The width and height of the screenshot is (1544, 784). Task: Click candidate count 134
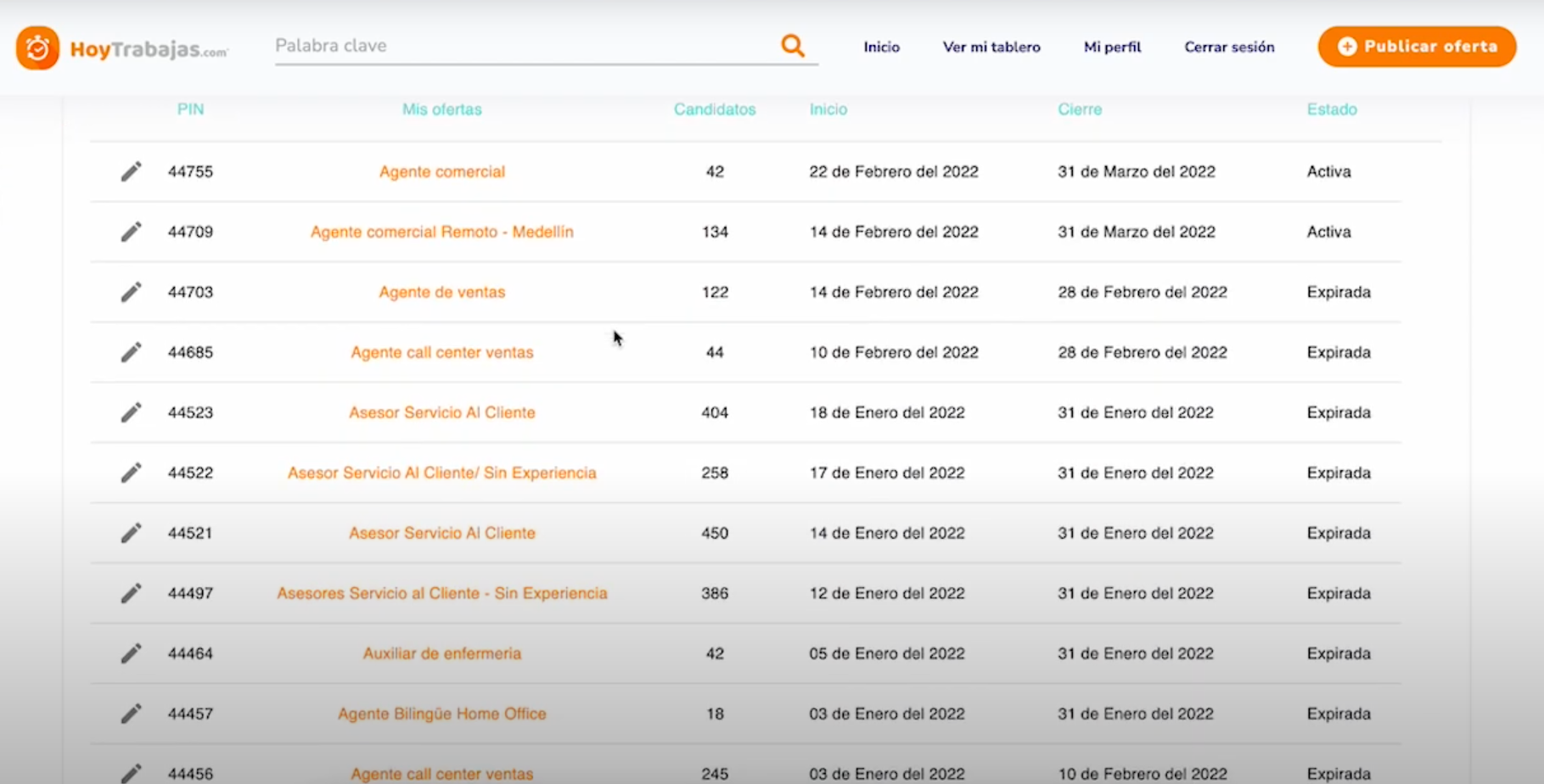click(x=715, y=232)
